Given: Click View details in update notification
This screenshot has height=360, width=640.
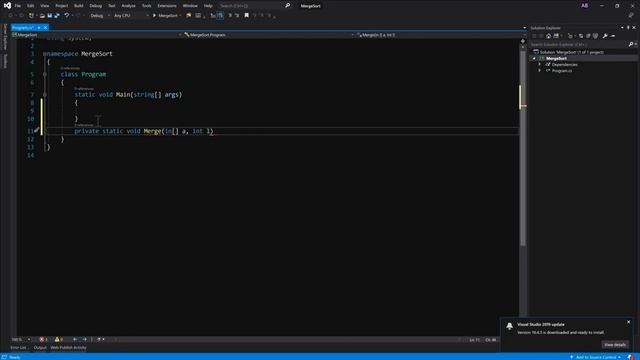Looking at the screenshot, I should pyautogui.click(x=615, y=345).
